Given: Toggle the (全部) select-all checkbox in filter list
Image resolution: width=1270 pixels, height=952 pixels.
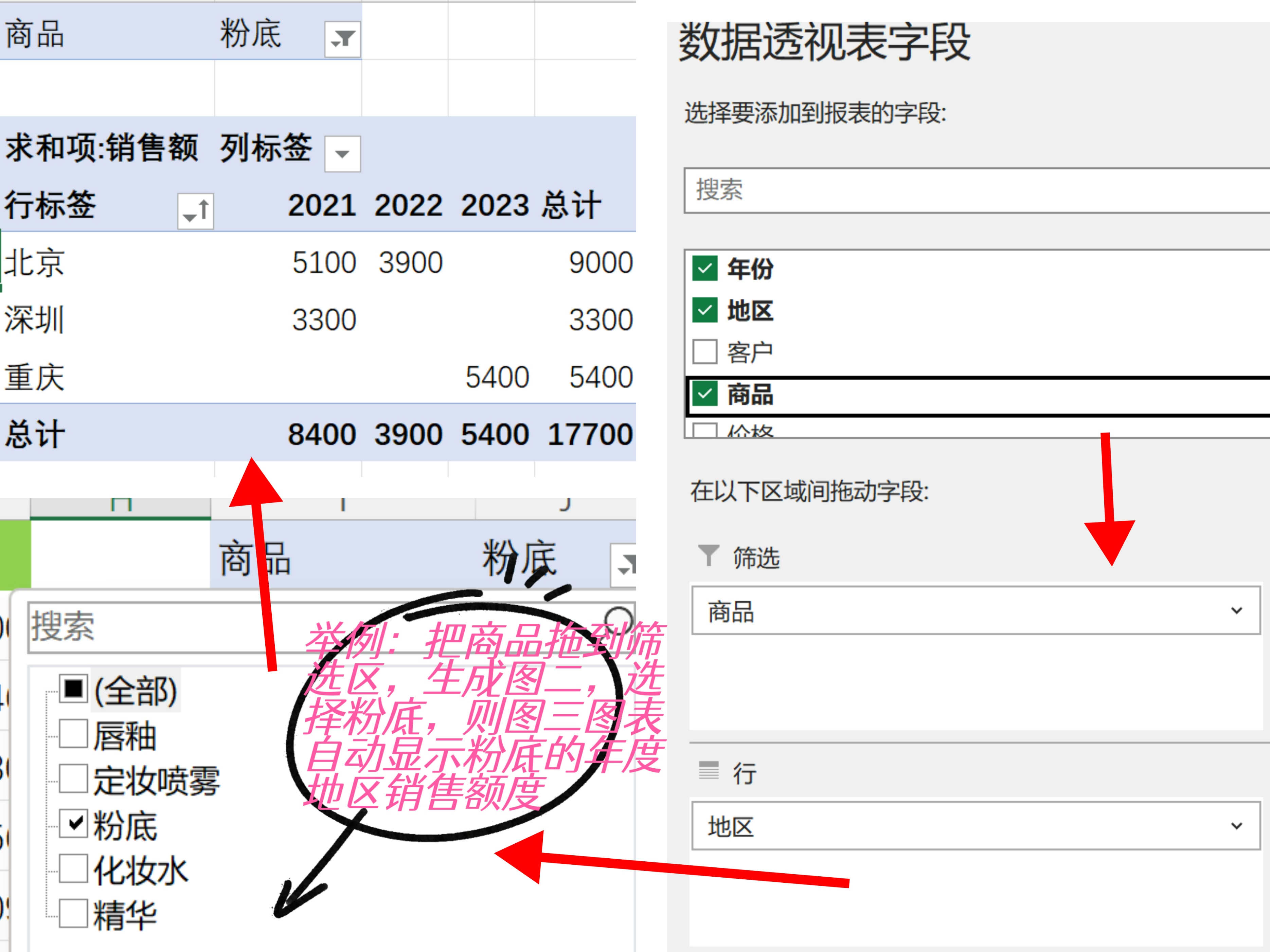Looking at the screenshot, I should coord(73,689).
